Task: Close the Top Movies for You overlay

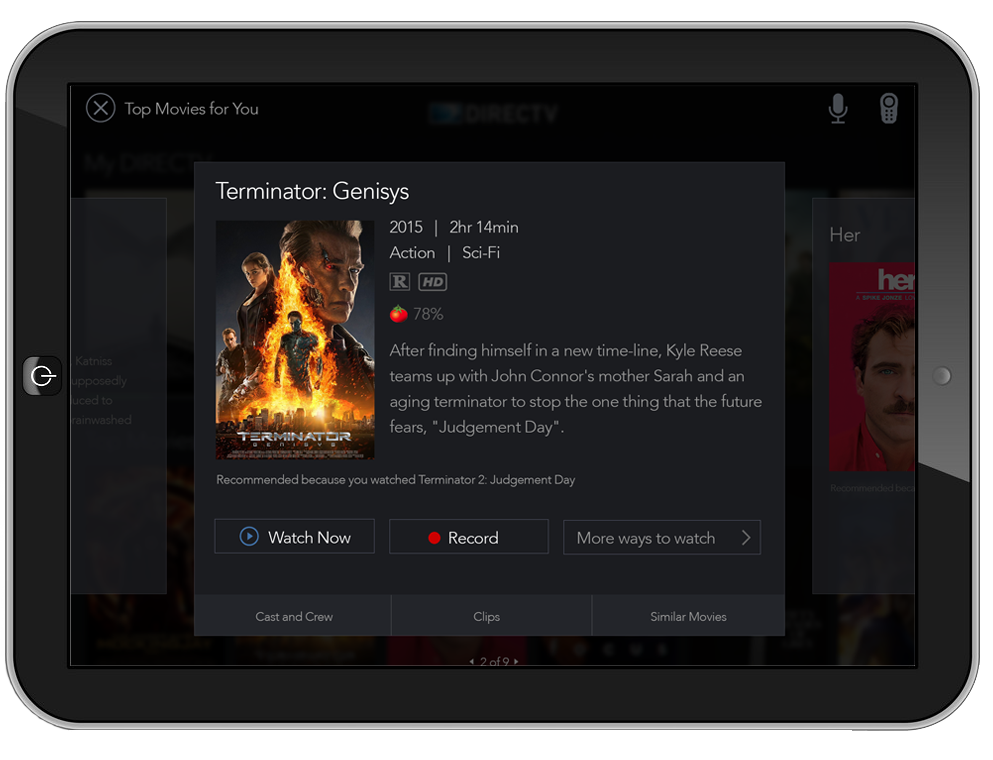Action: pyautogui.click(x=100, y=108)
